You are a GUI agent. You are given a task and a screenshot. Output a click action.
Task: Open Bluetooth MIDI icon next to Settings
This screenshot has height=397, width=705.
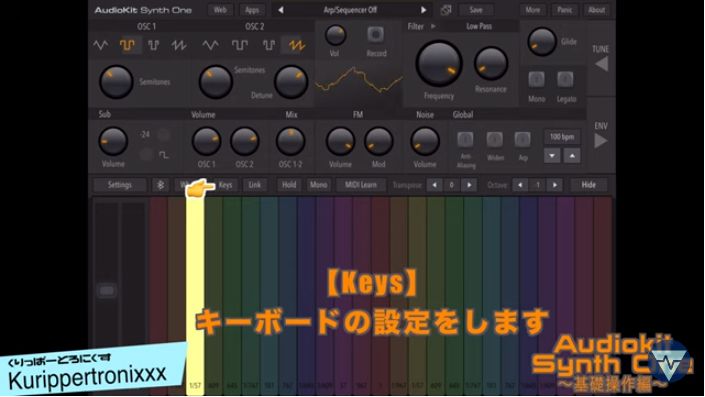pyautogui.click(x=161, y=185)
